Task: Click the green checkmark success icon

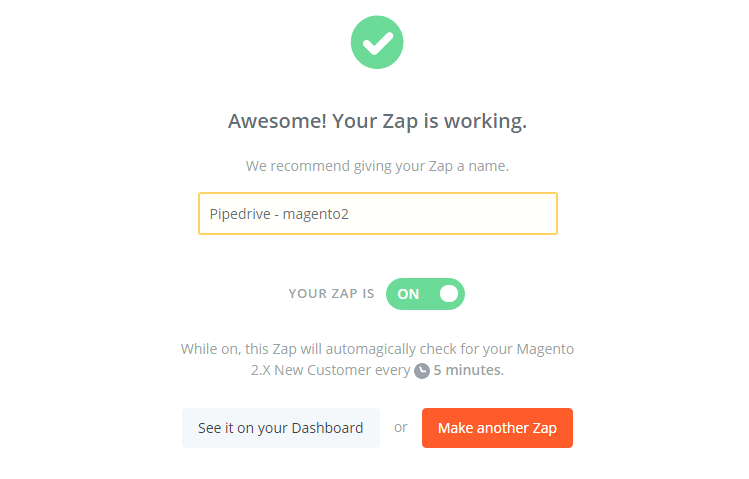Action: [377, 42]
